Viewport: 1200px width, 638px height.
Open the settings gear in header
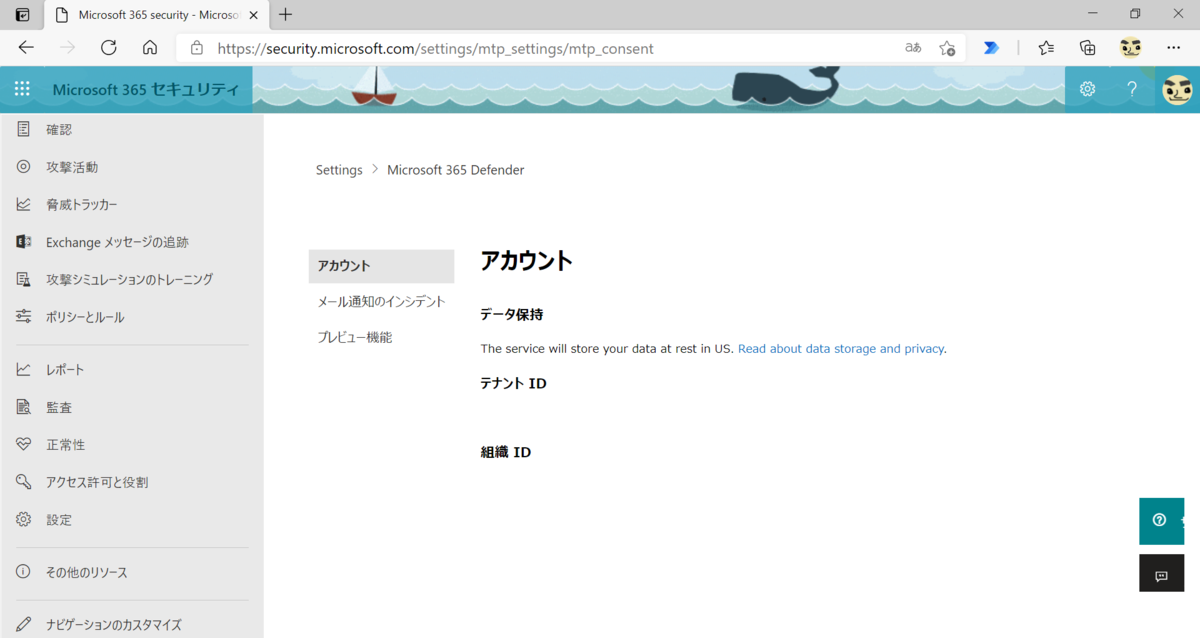click(x=1087, y=89)
